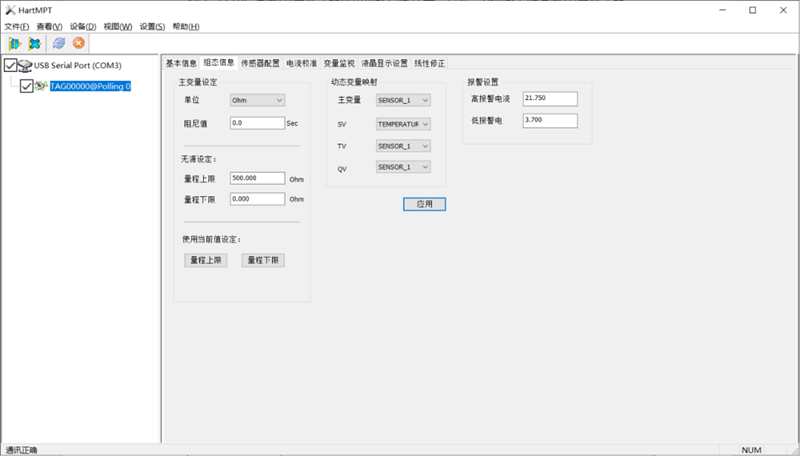Toggle the USB Serial Port (COM3) checkbox
This screenshot has height=456, width=800.
pos(11,66)
